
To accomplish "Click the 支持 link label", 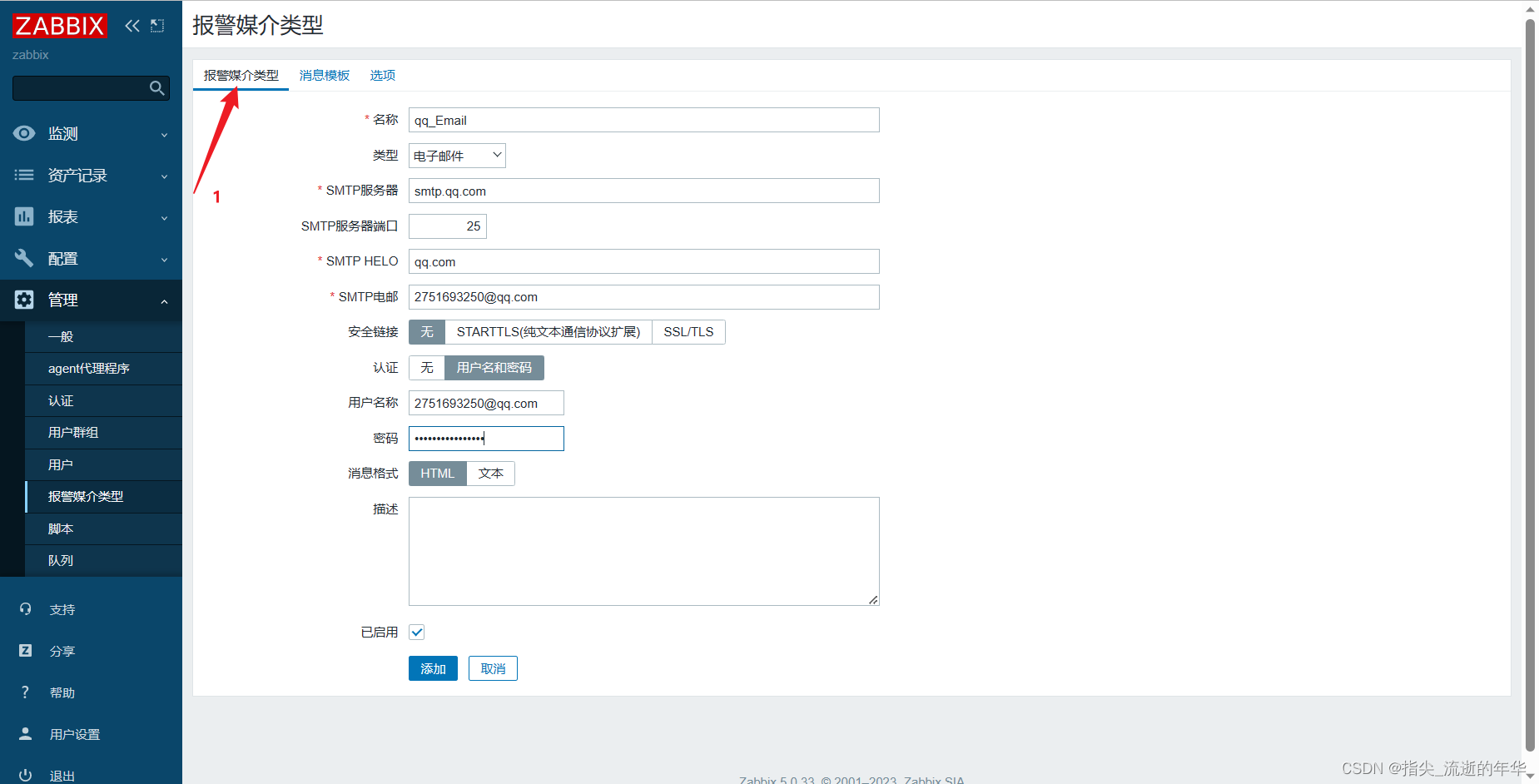I will coord(62,609).
